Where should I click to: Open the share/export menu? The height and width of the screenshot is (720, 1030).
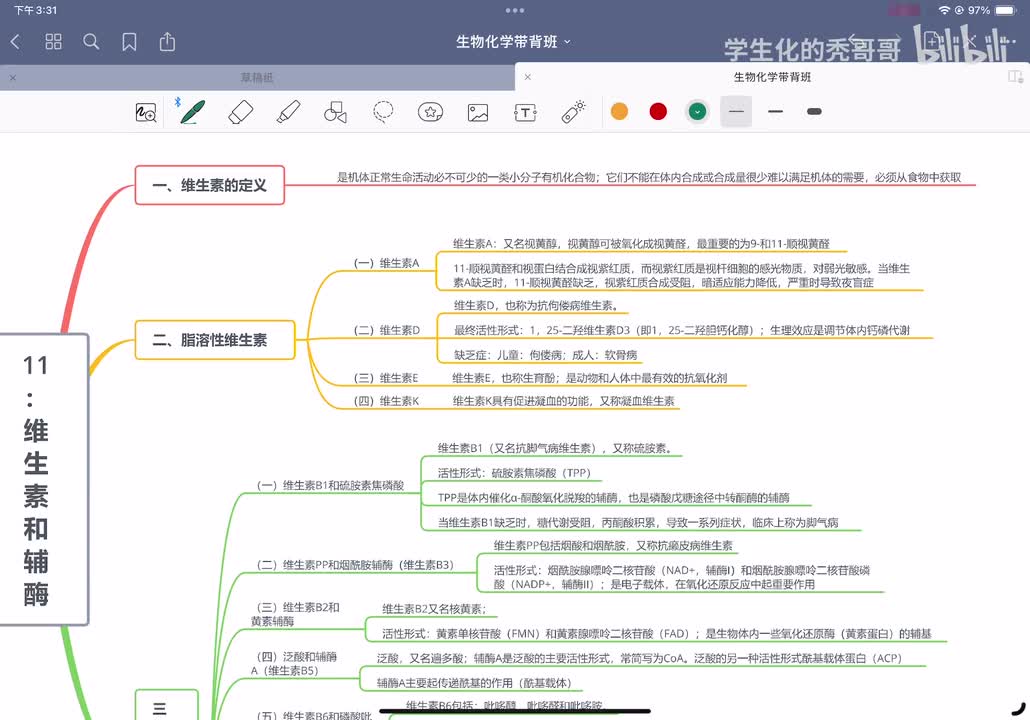coord(168,41)
